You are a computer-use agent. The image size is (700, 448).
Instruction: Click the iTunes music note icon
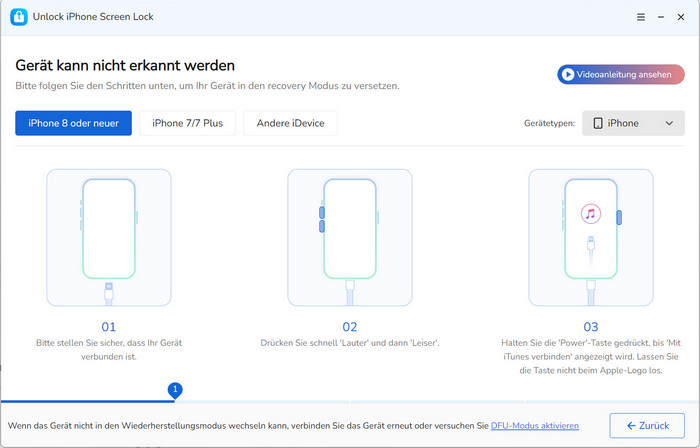point(591,214)
